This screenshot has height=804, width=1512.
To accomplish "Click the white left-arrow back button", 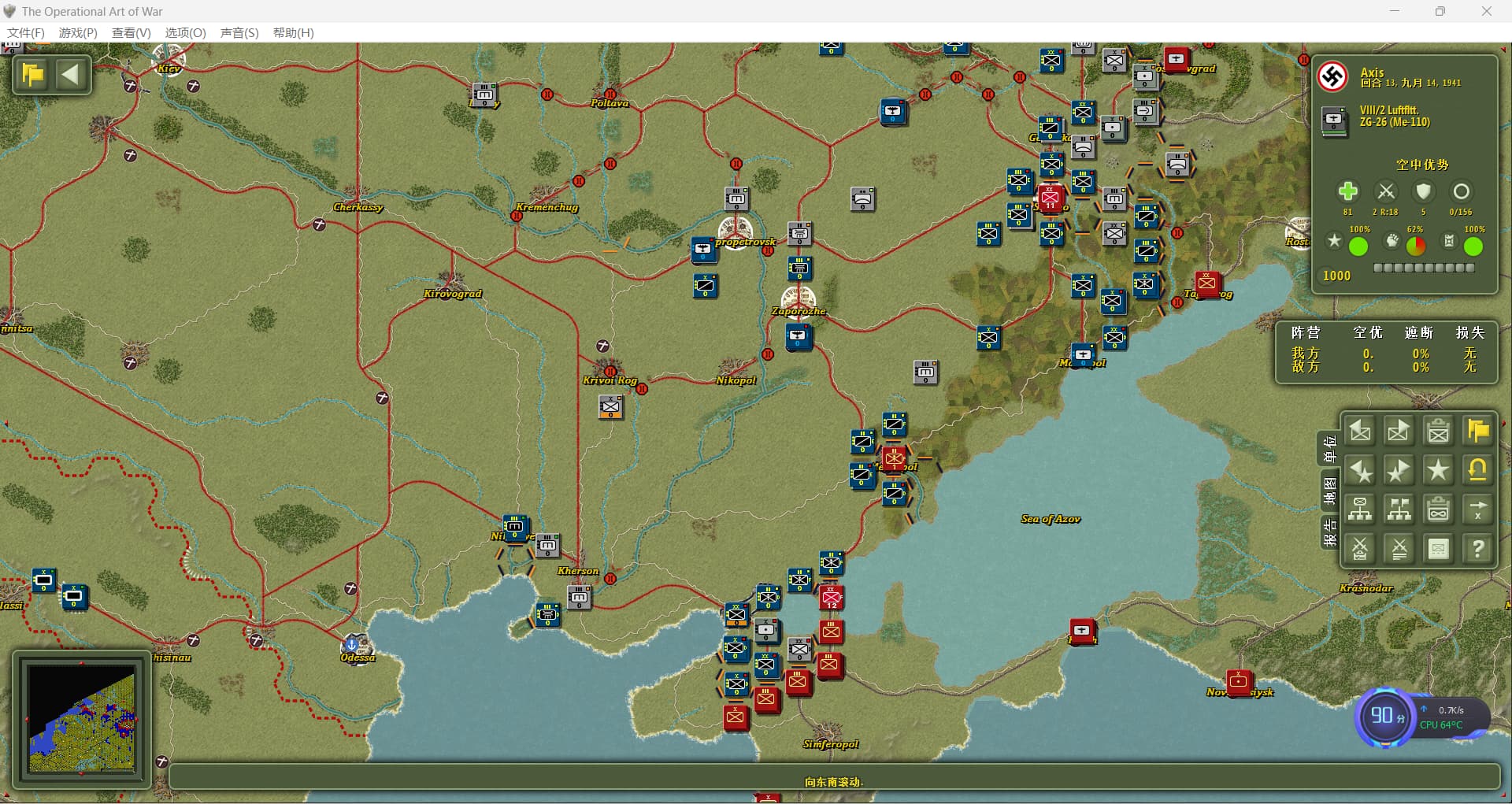I will point(71,75).
